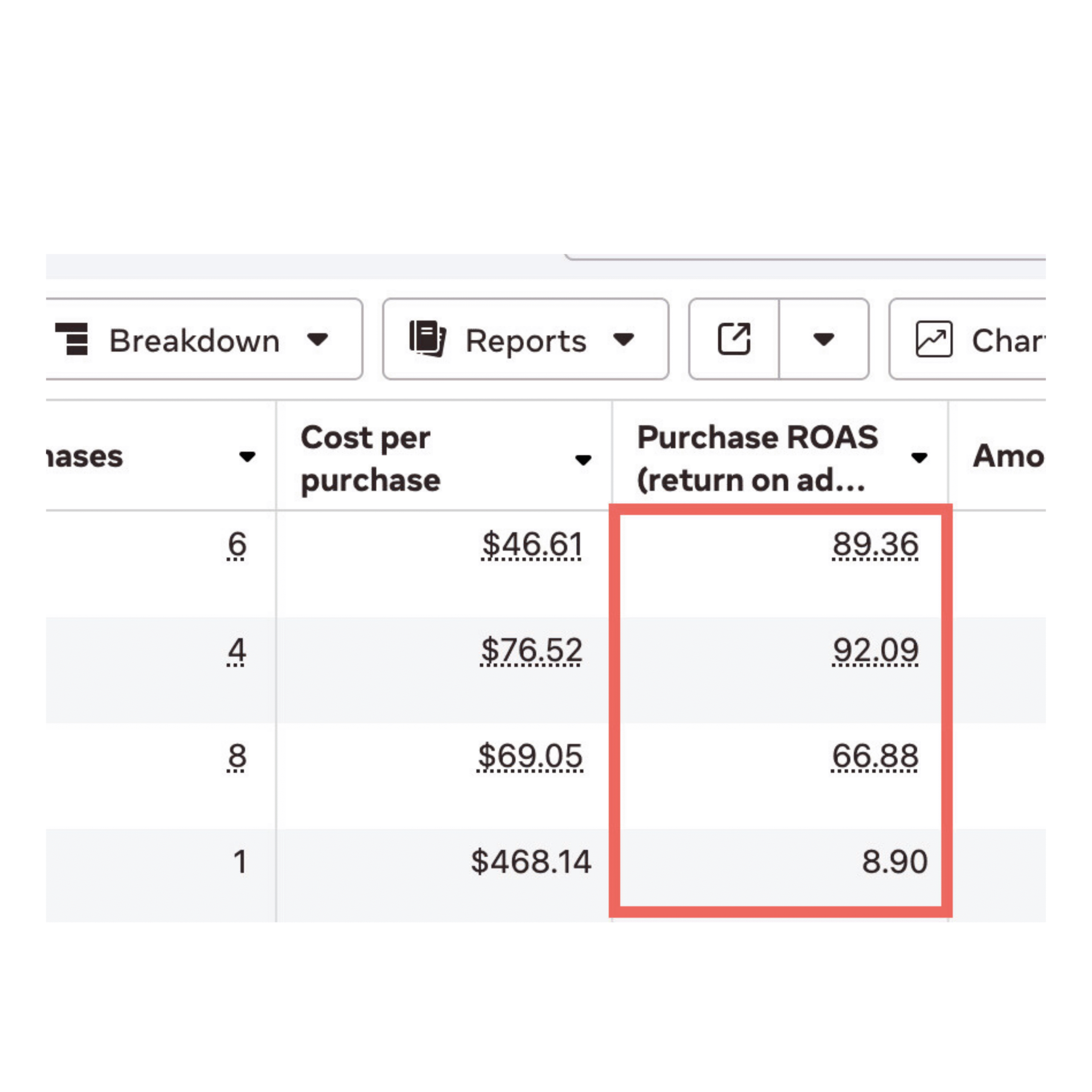The height and width of the screenshot is (1092, 1092).
Task: Sort by Purchase ROAS column header
Action: coord(757,459)
